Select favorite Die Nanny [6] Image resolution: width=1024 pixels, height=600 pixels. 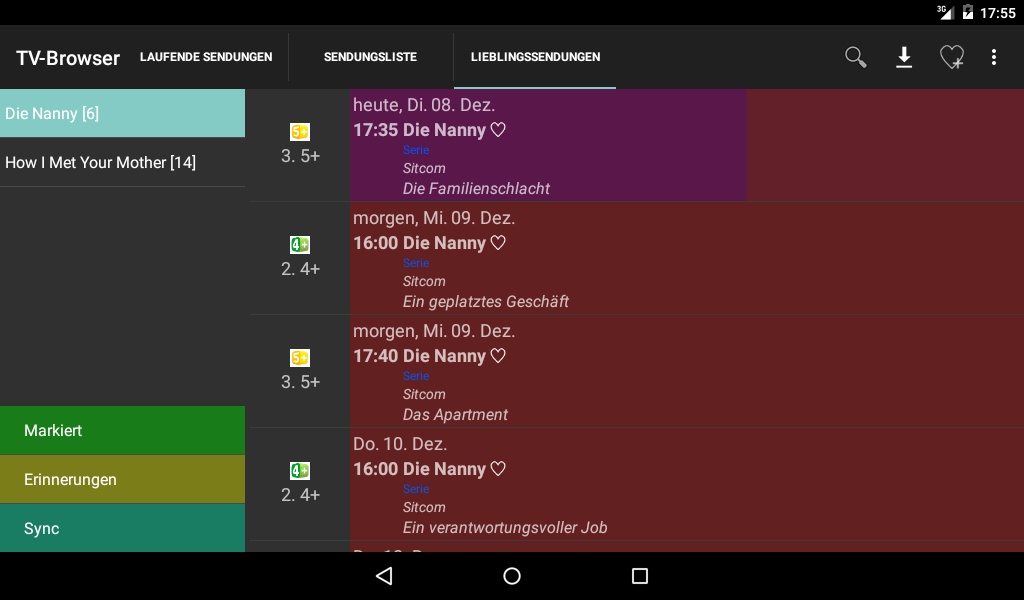click(x=122, y=113)
